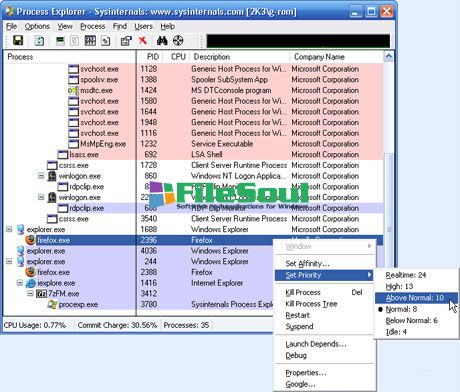460x392 pixels.
Task: Click Kill Process Tree in the context menu
Action: 311,304
